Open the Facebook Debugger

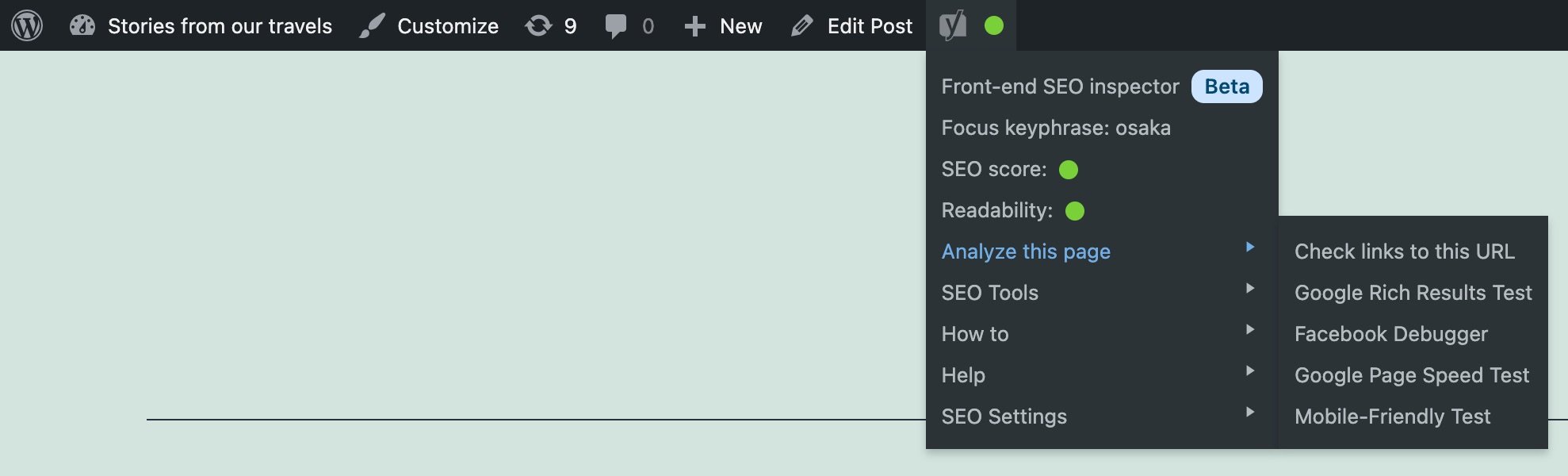point(1390,333)
